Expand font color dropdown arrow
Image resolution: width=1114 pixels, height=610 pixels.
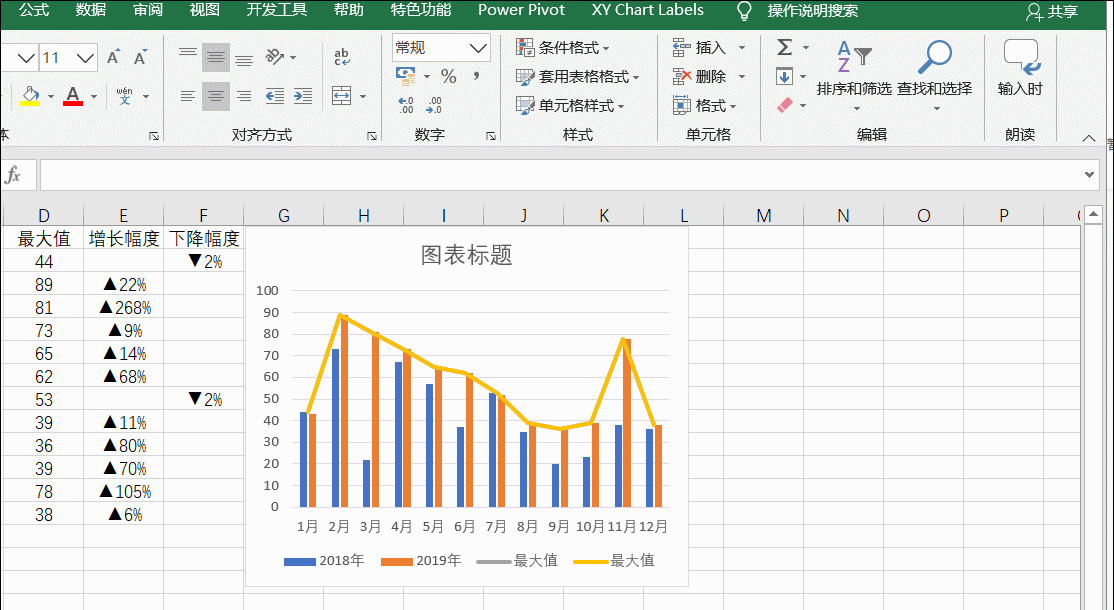tap(94, 97)
